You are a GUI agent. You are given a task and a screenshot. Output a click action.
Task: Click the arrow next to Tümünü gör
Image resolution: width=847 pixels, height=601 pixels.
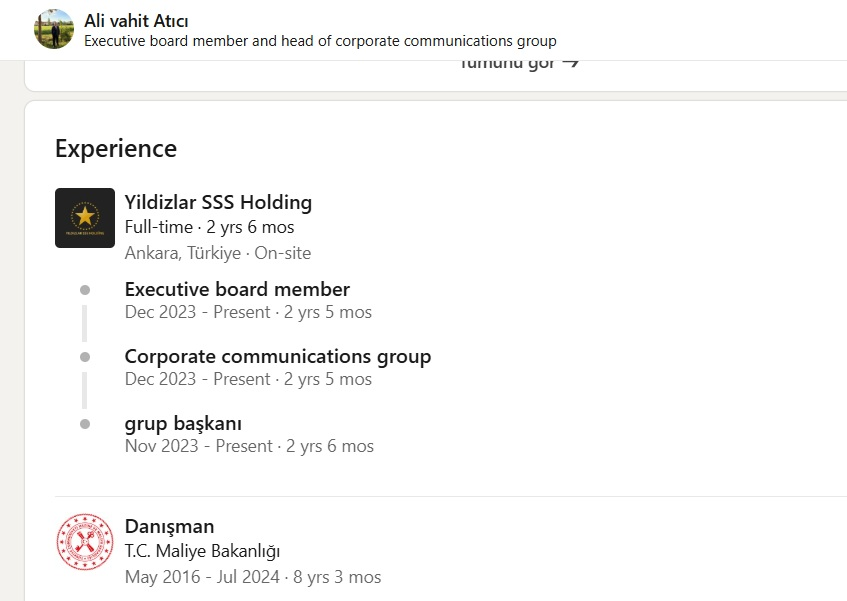click(x=570, y=63)
